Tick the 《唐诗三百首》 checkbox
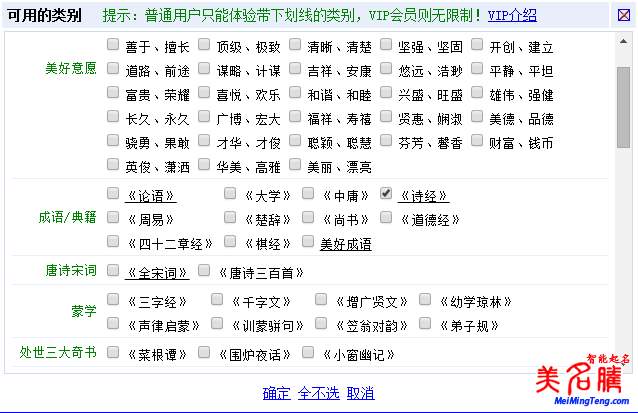Image resolution: width=638 pixels, height=413 pixels. click(205, 270)
